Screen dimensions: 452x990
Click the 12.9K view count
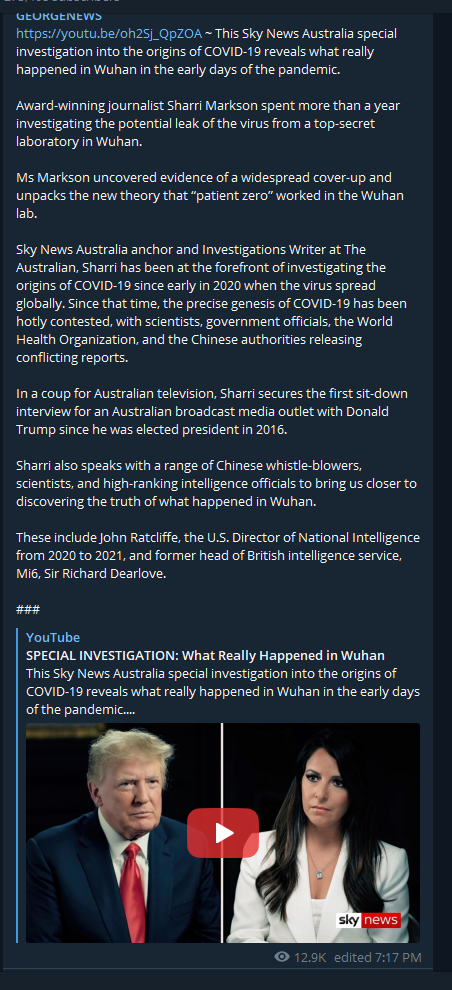(x=310, y=957)
